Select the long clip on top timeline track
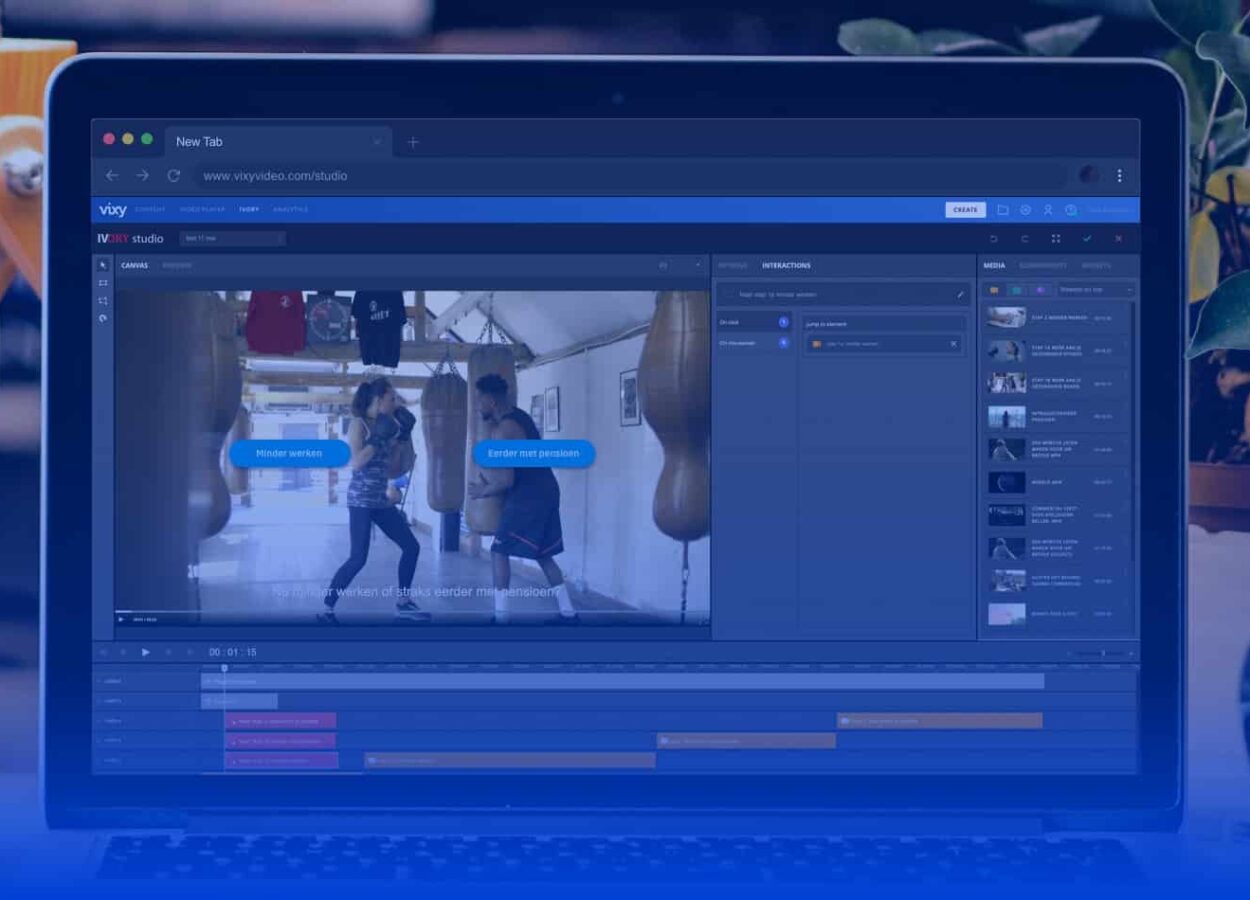 (623, 681)
